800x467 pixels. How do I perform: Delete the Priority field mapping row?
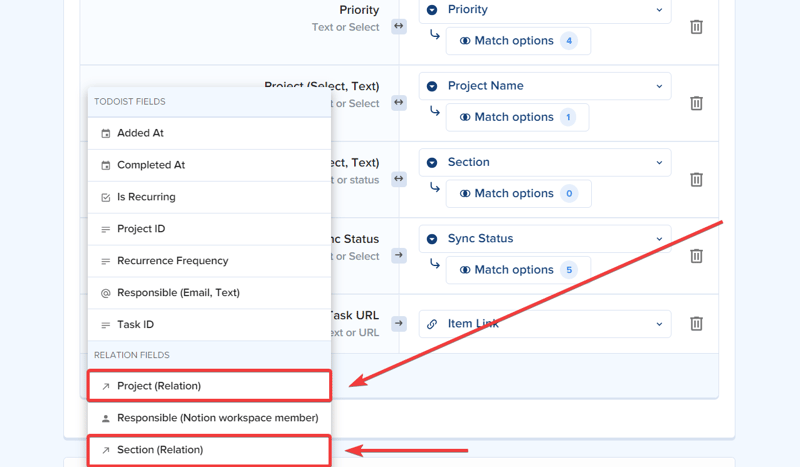click(696, 27)
